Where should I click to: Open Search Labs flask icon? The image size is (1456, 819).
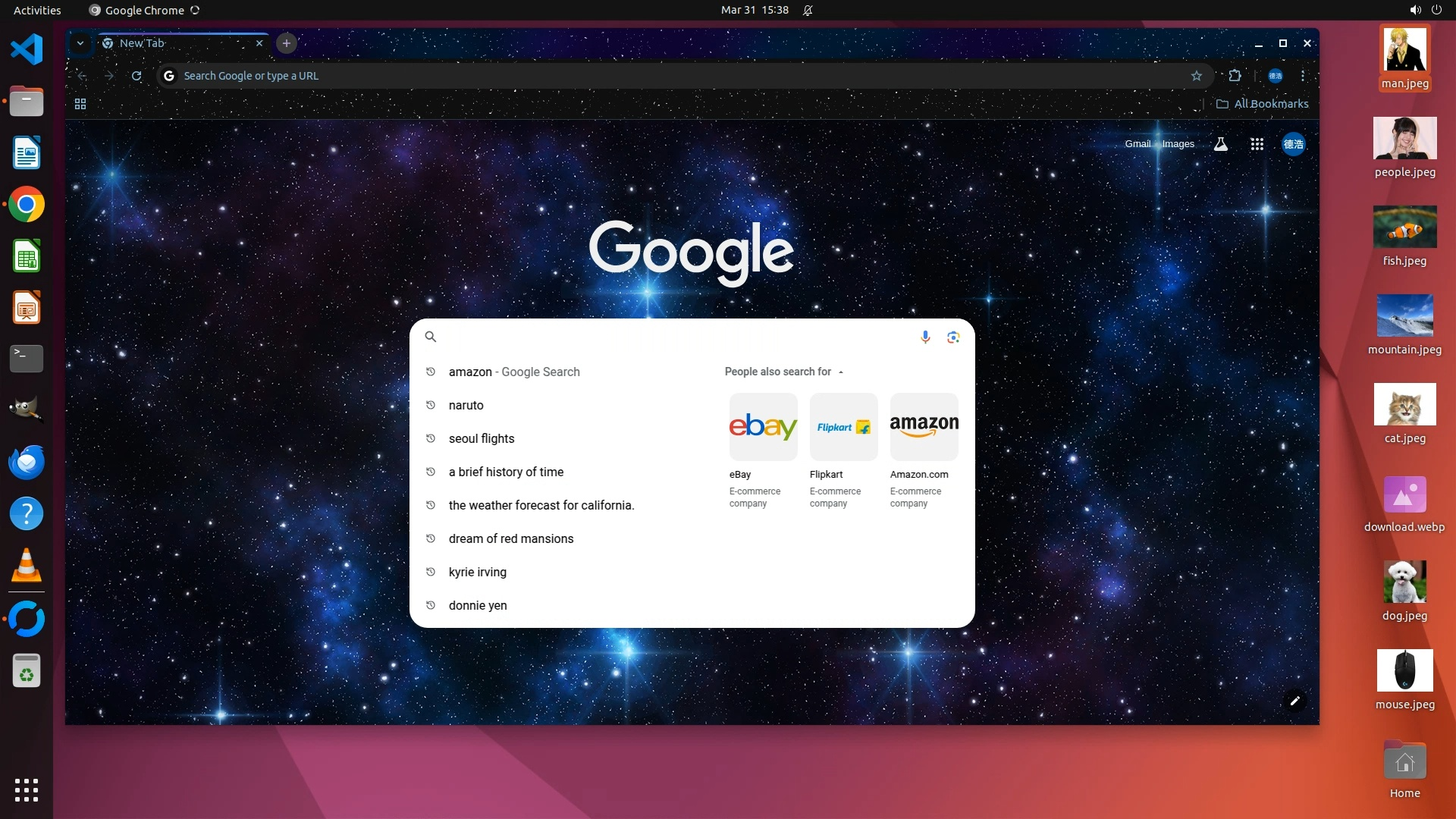click(x=1221, y=144)
